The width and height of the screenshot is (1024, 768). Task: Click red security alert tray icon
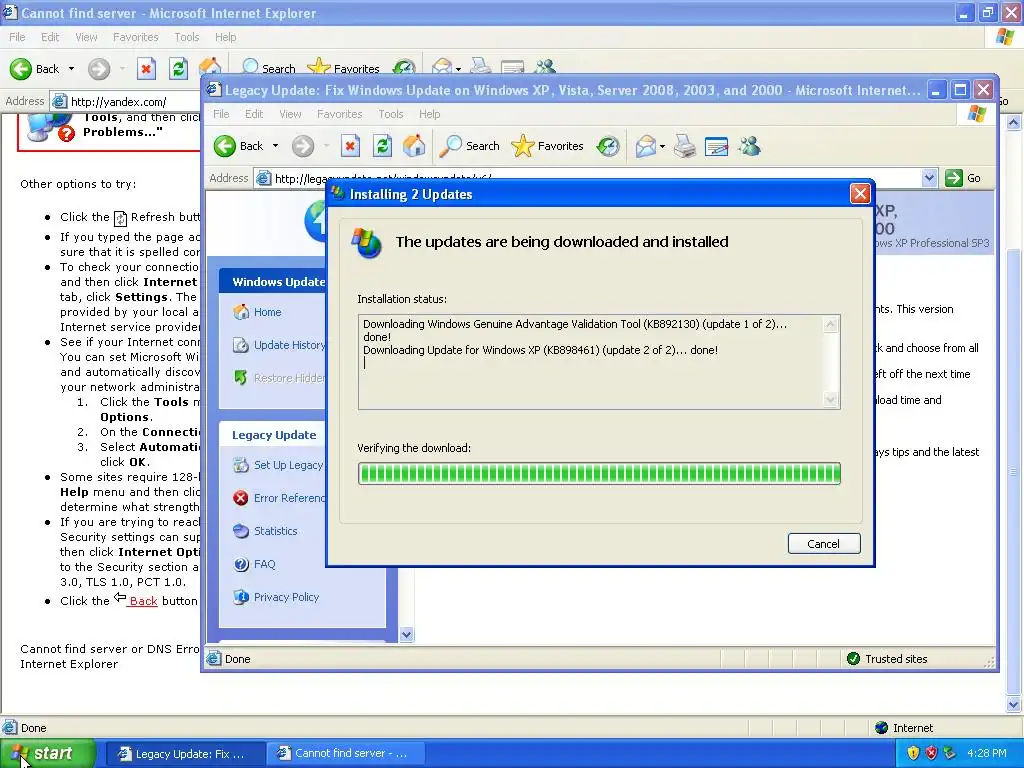click(x=931, y=753)
